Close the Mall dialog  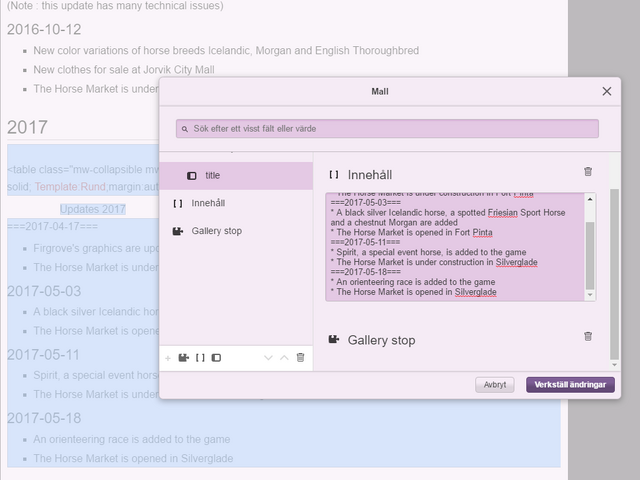coord(607,91)
